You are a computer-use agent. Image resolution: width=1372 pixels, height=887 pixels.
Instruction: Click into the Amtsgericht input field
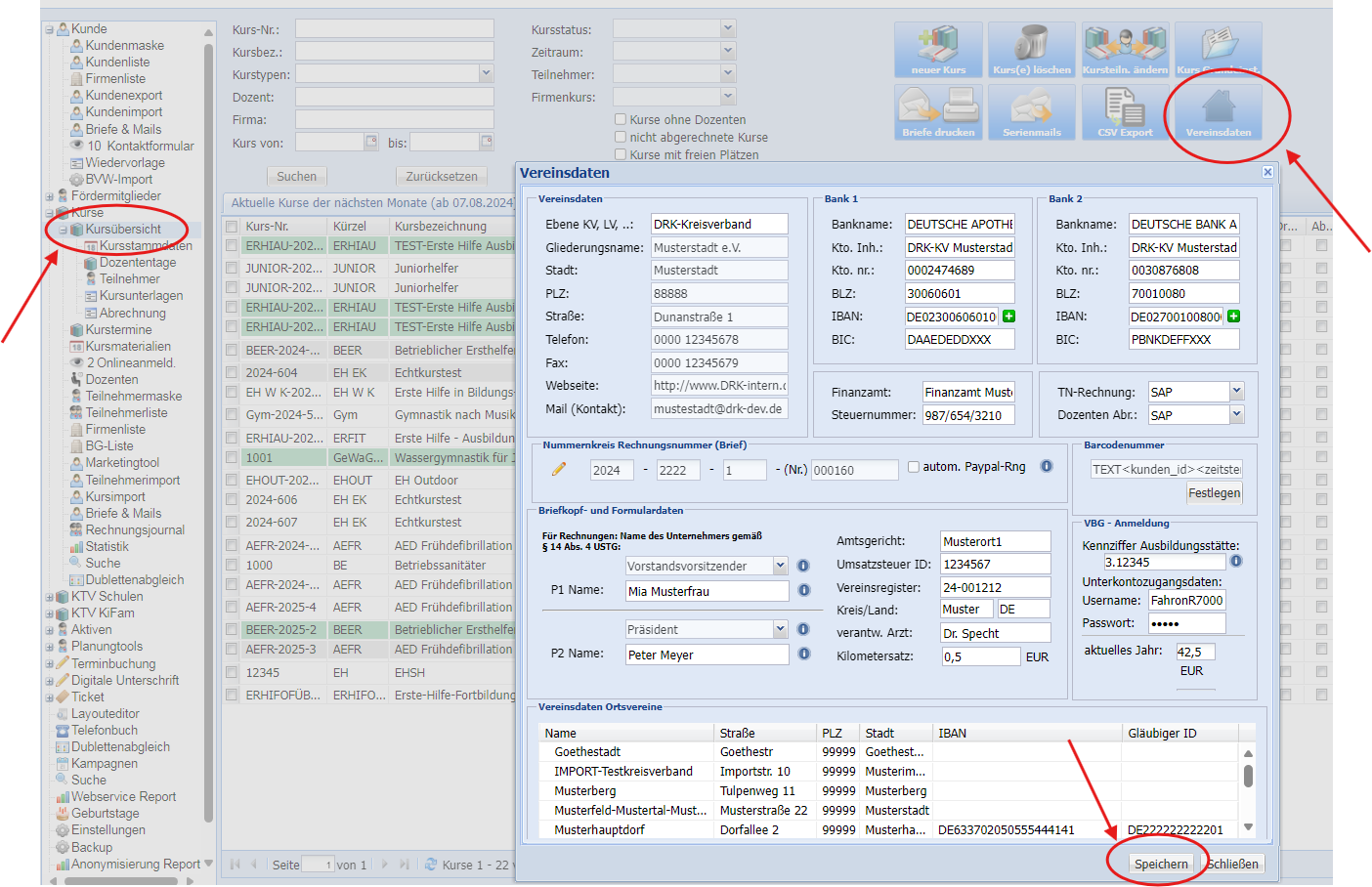click(994, 541)
